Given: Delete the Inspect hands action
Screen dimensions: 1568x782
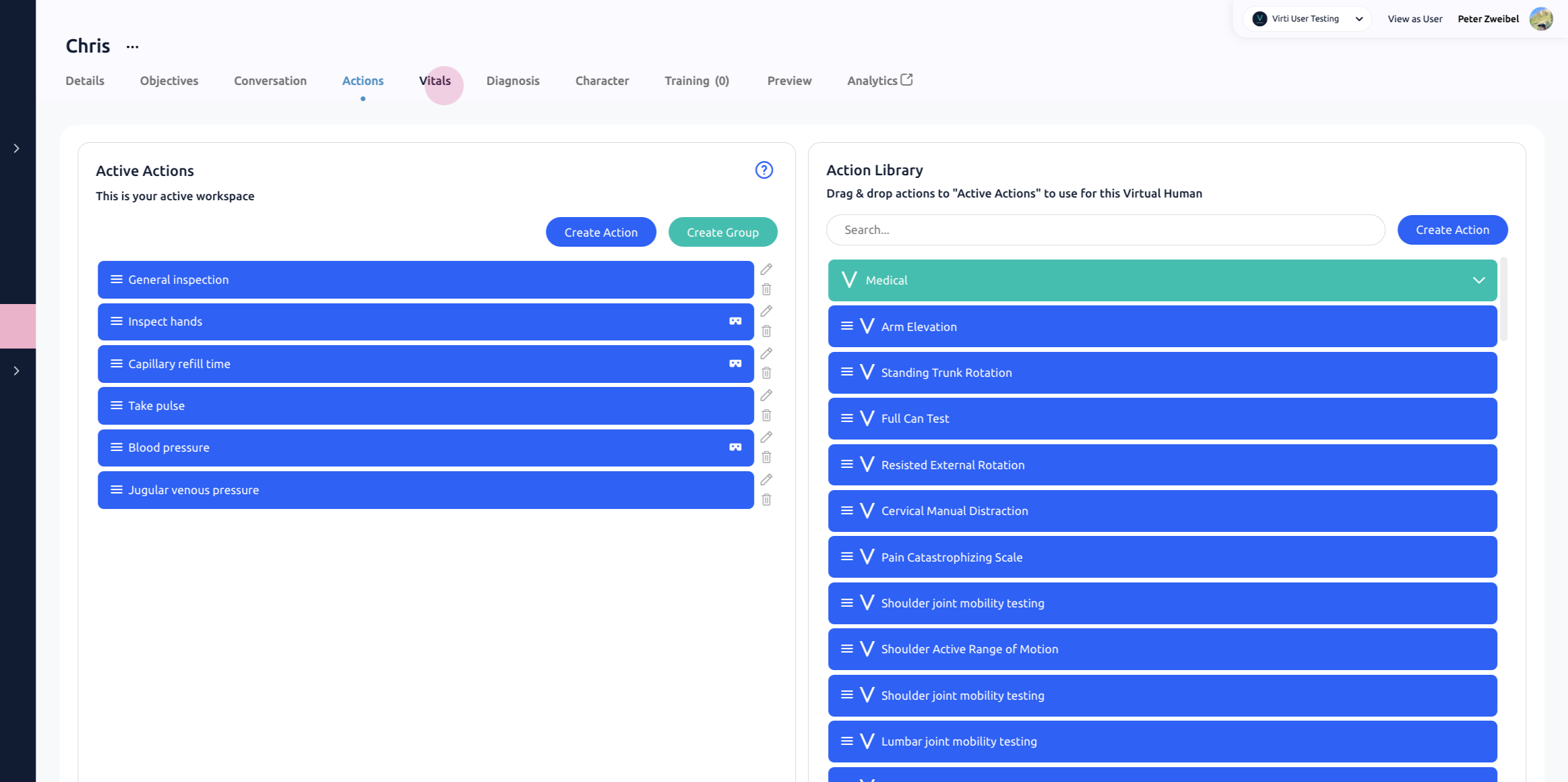Looking at the screenshot, I should 766,331.
